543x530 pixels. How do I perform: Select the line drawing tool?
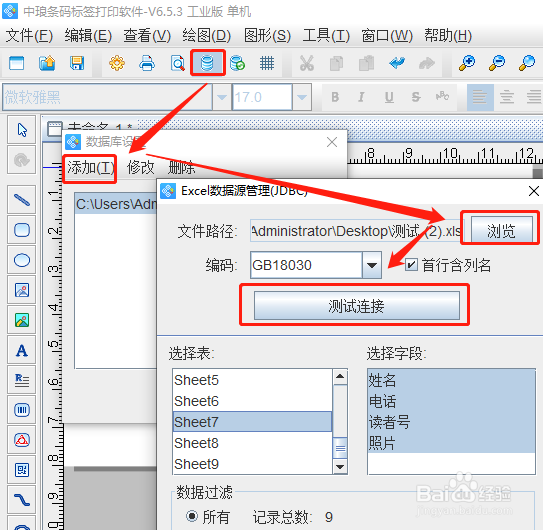(22, 200)
